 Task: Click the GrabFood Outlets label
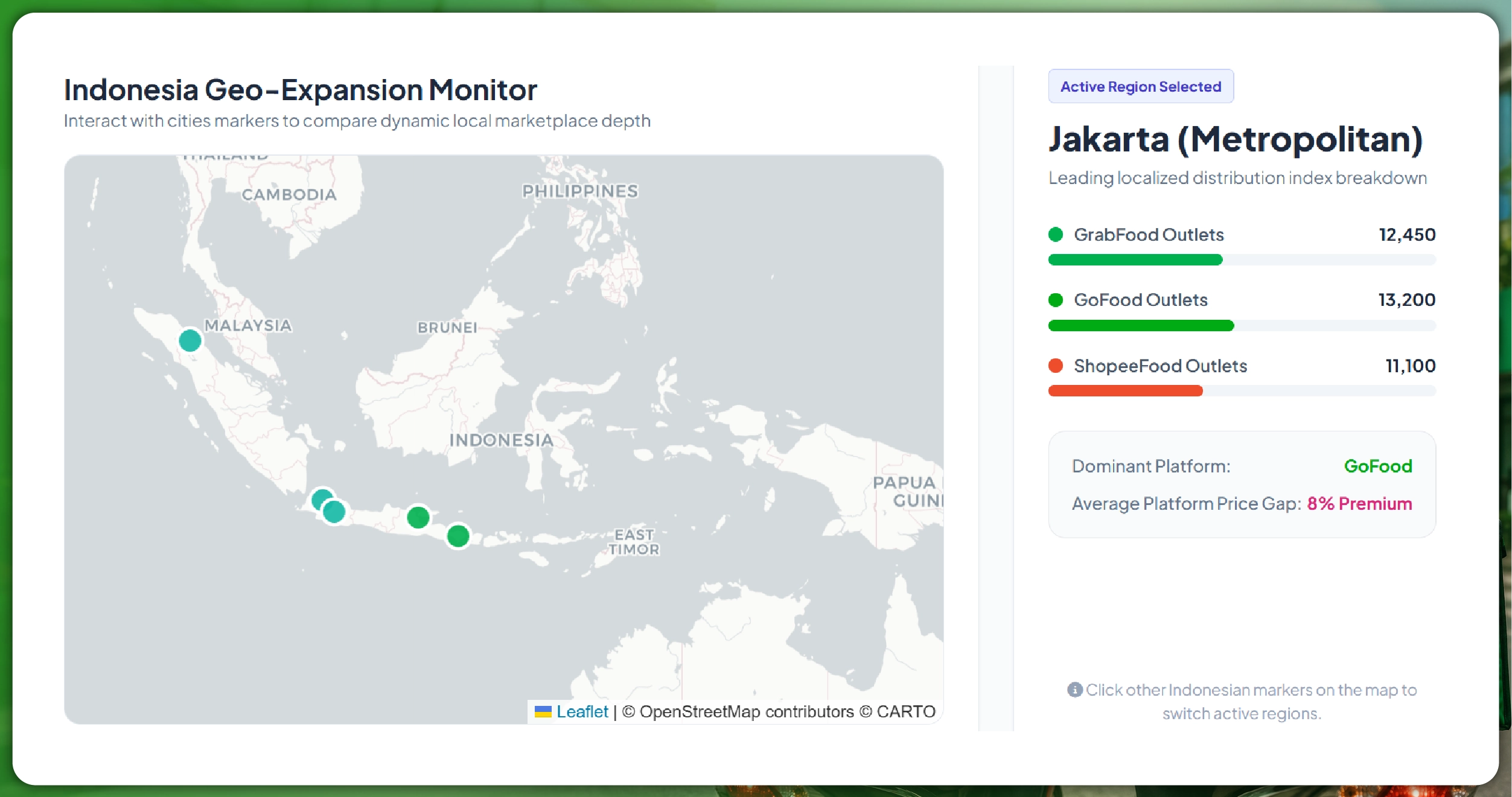click(1149, 235)
